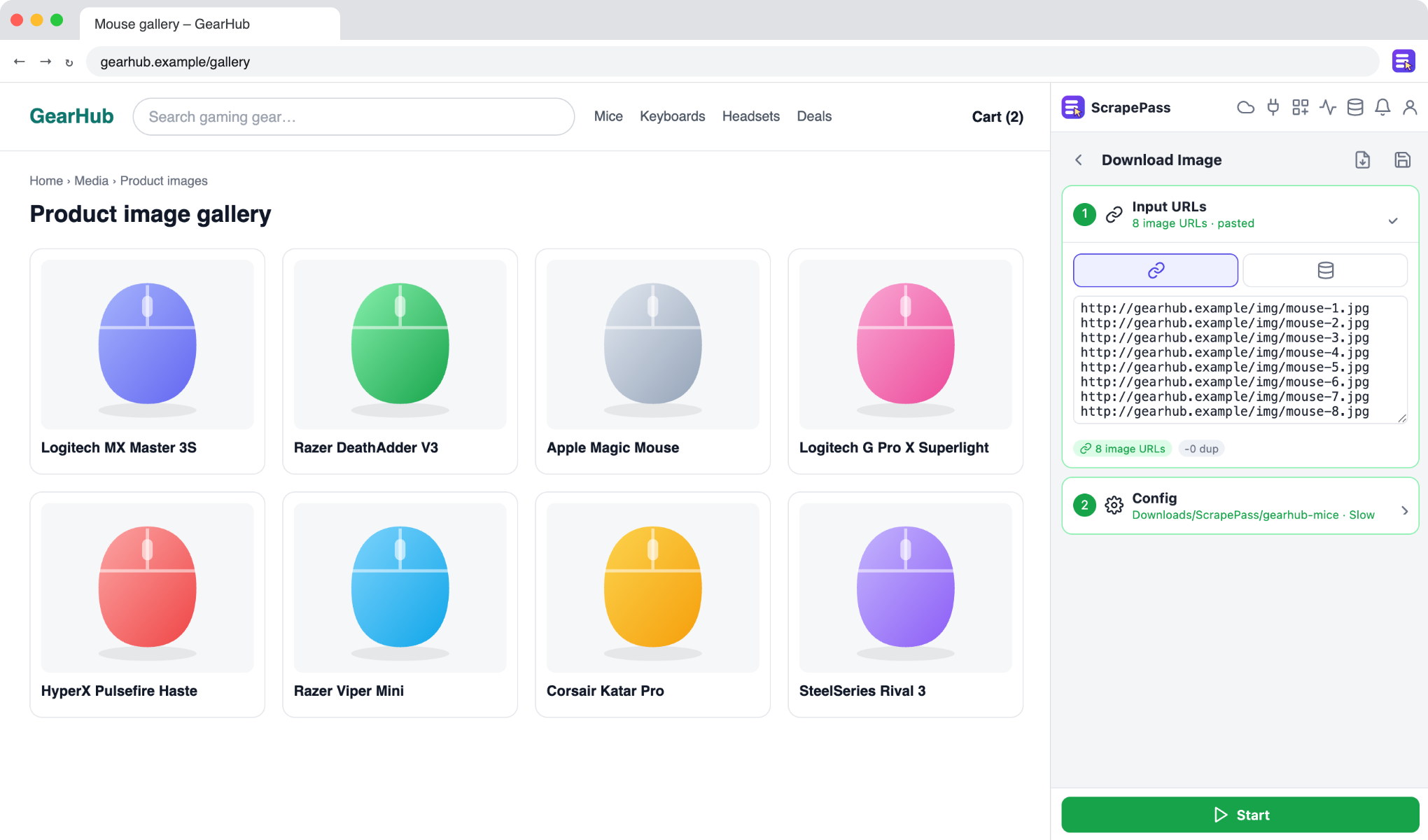Click the 8 image URLs badge
This screenshot has height=840, width=1428.
pos(1123,449)
